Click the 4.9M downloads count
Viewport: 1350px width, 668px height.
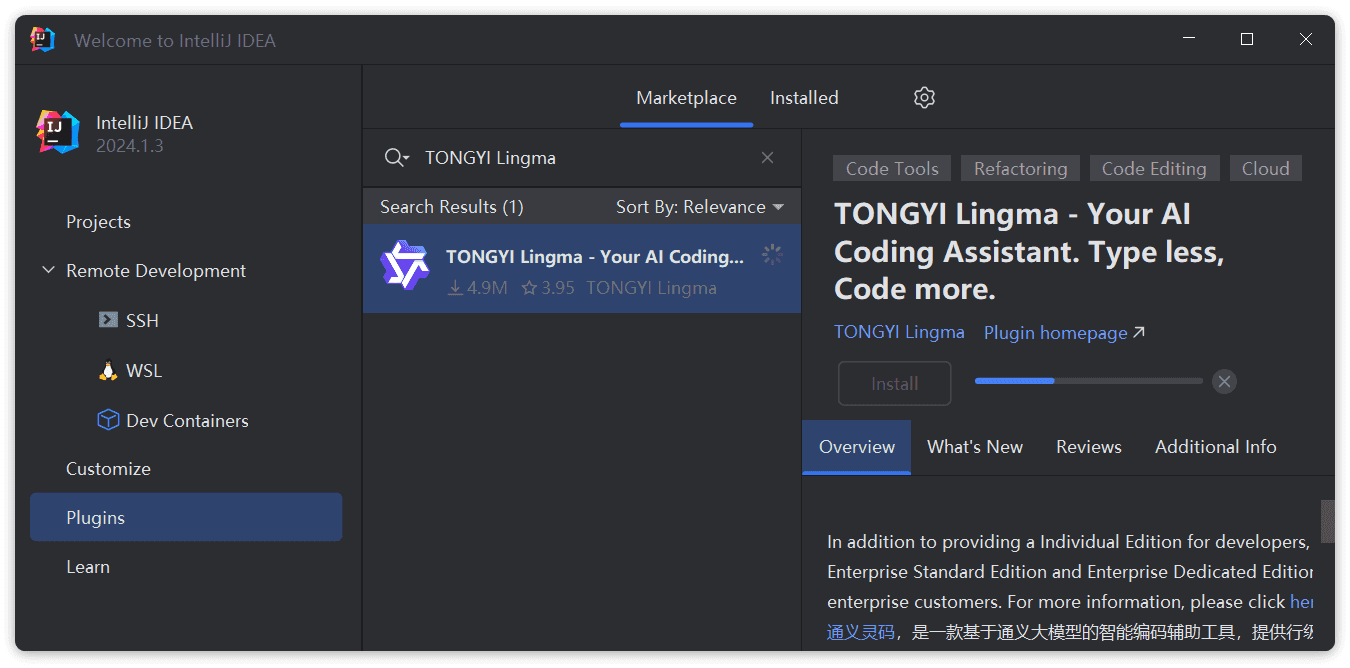click(478, 288)
